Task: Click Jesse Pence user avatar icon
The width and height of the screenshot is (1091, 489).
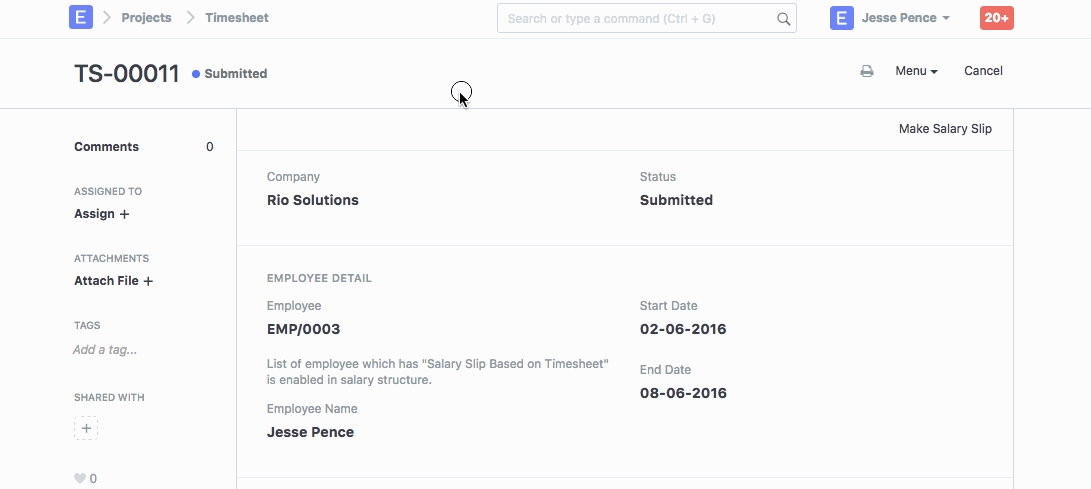Action: 842,18
